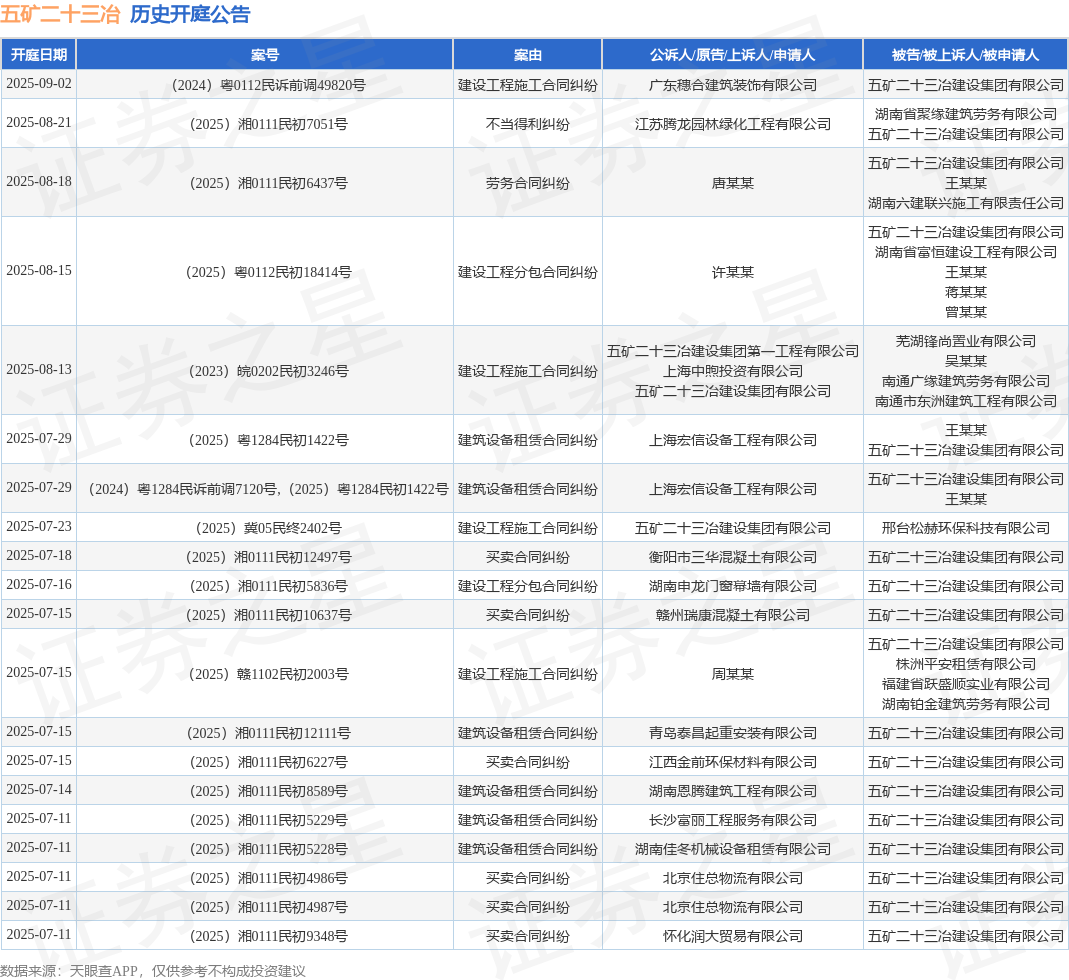Click plaintiff 江西金前环保材料有限公司
The image size is (1069, 980).
733,762
